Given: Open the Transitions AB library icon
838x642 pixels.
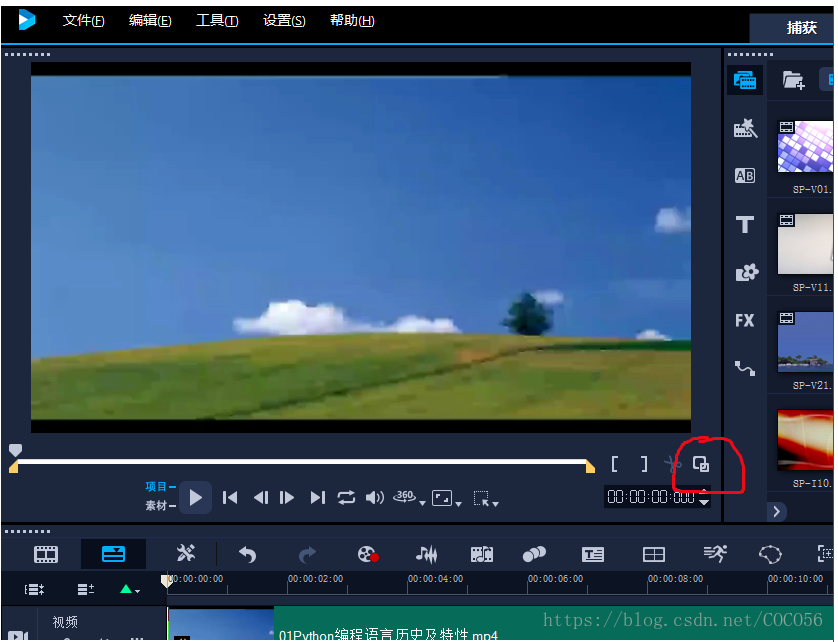Looking at the screenshot, I should [x=745, y=175].
